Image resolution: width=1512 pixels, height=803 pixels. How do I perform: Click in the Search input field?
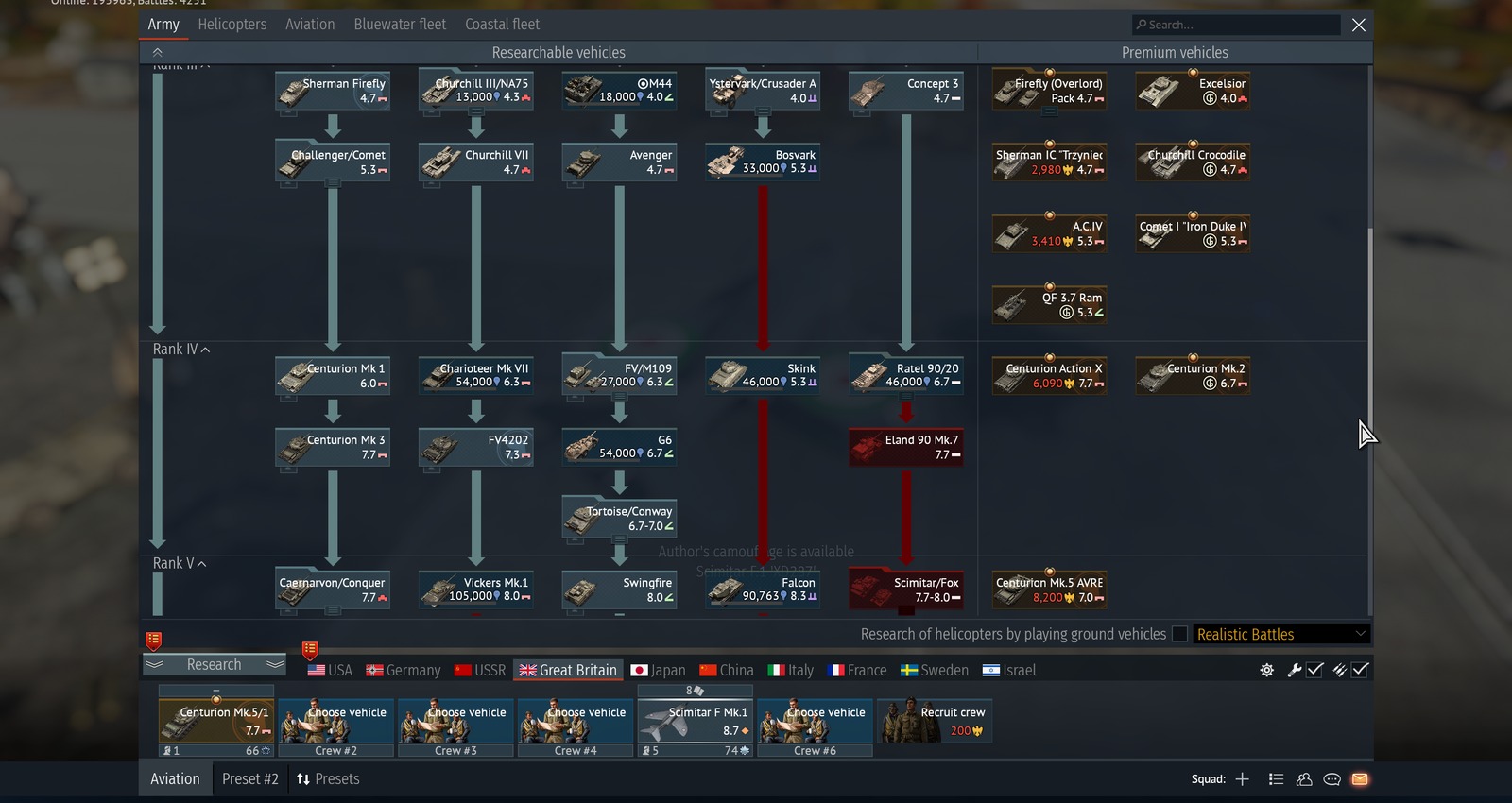click(1236, 25)
